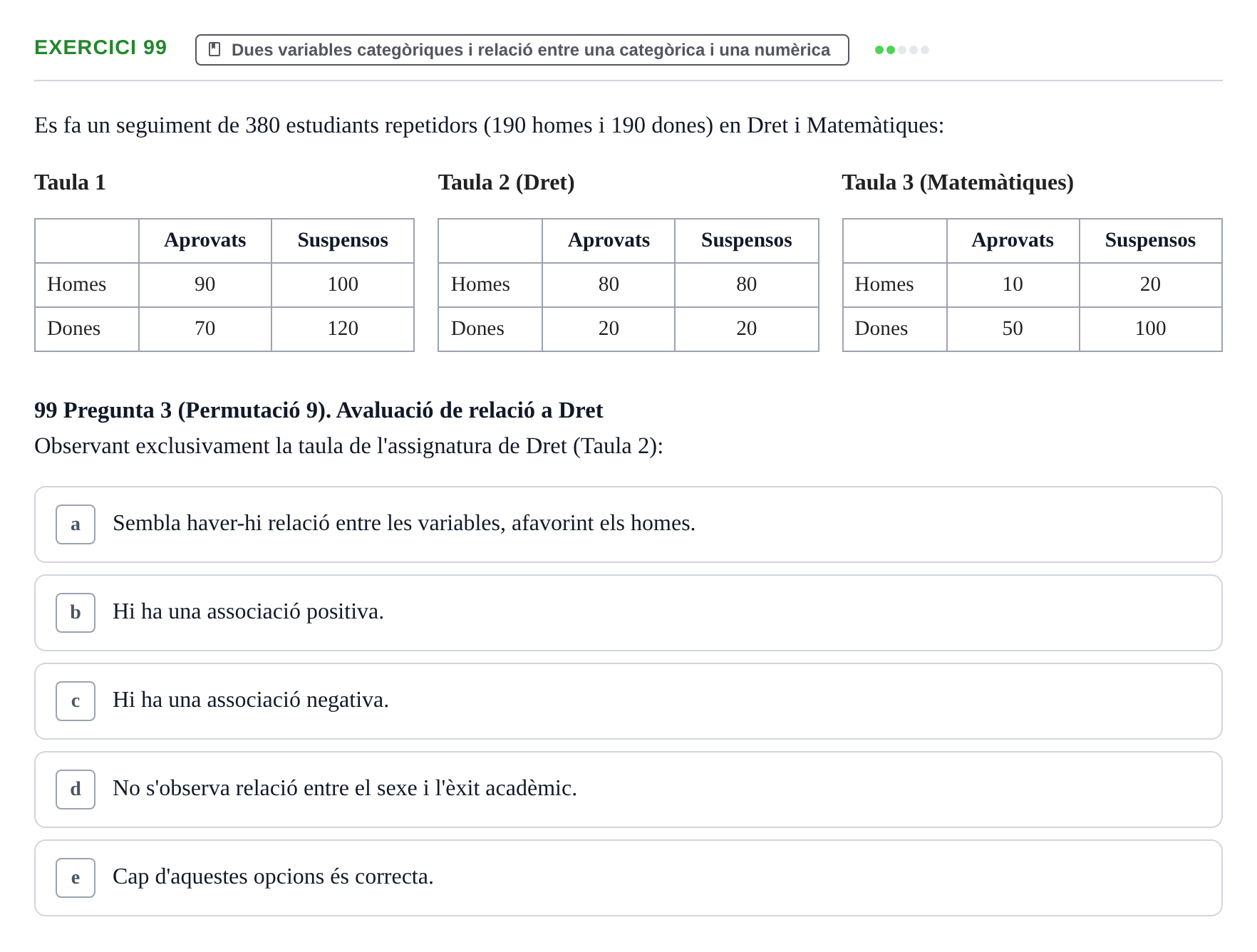
Task: Click the value 120 in Taula 1
Action: click(343, 328)
